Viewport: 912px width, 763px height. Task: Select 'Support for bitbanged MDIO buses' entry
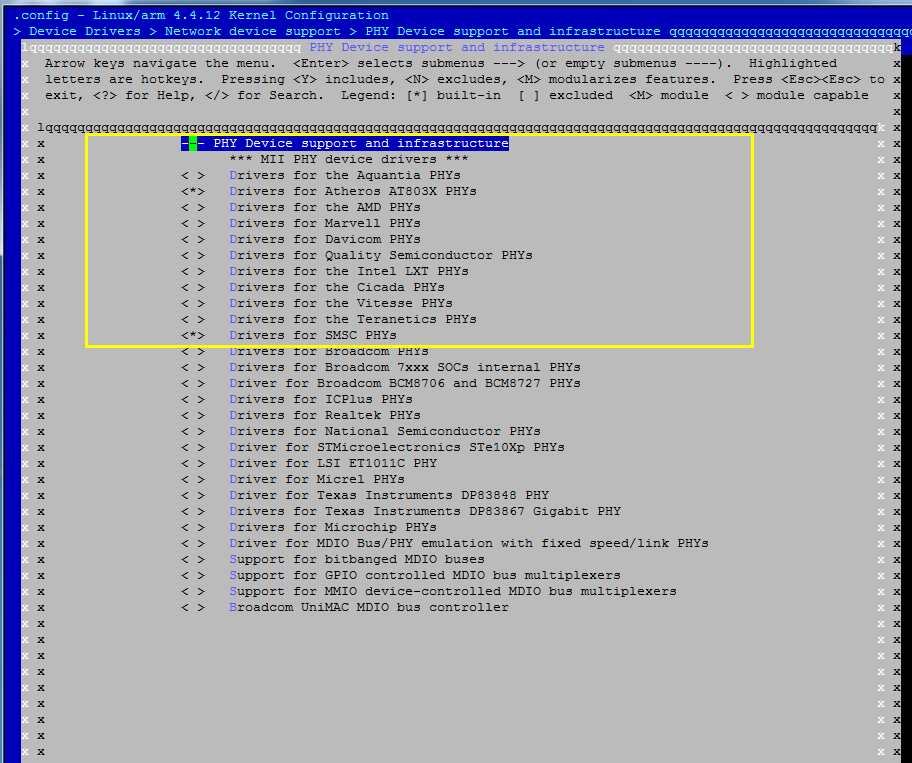click(x=357, y=559)
